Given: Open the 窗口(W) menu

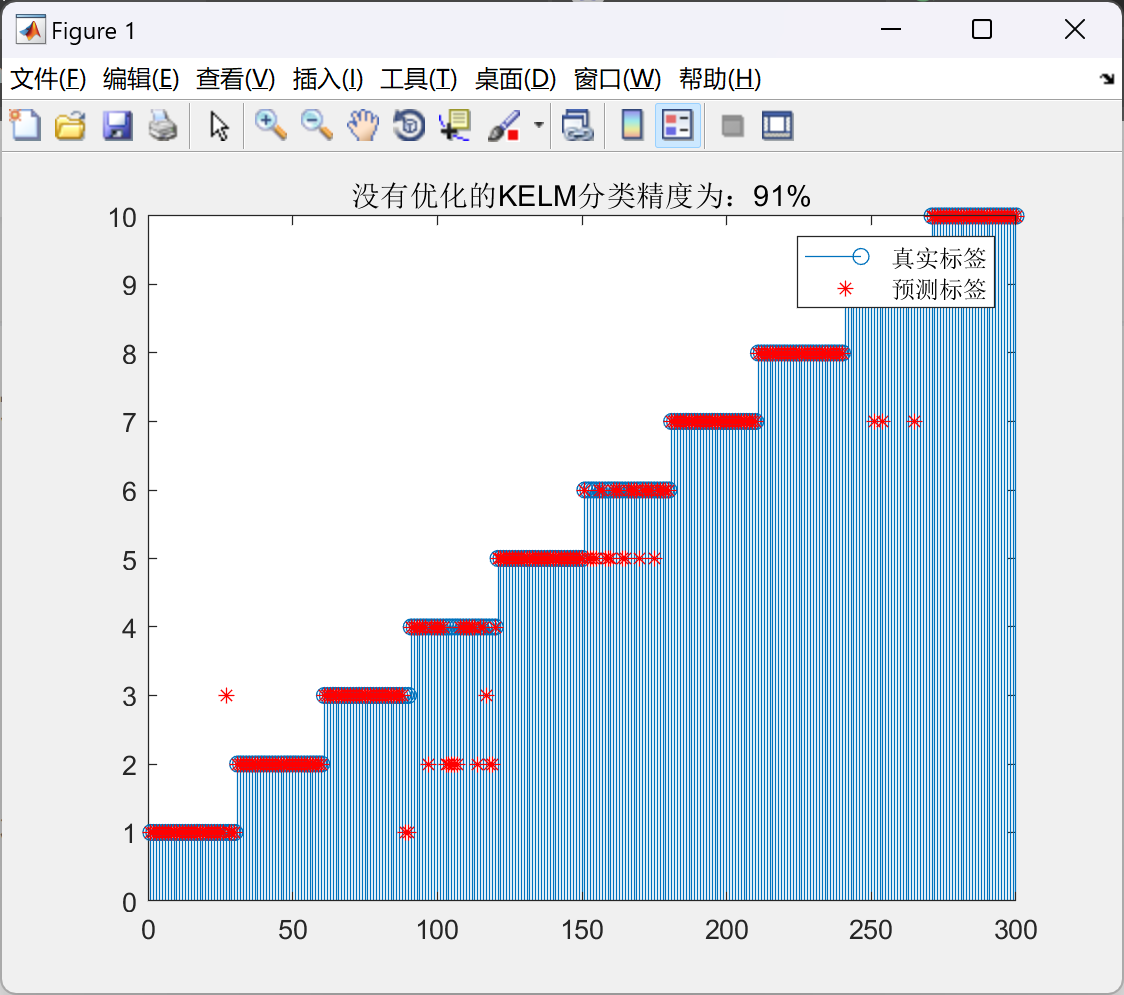Looking at the screenshot, I should pyautogui.click(x=617, y=79).
